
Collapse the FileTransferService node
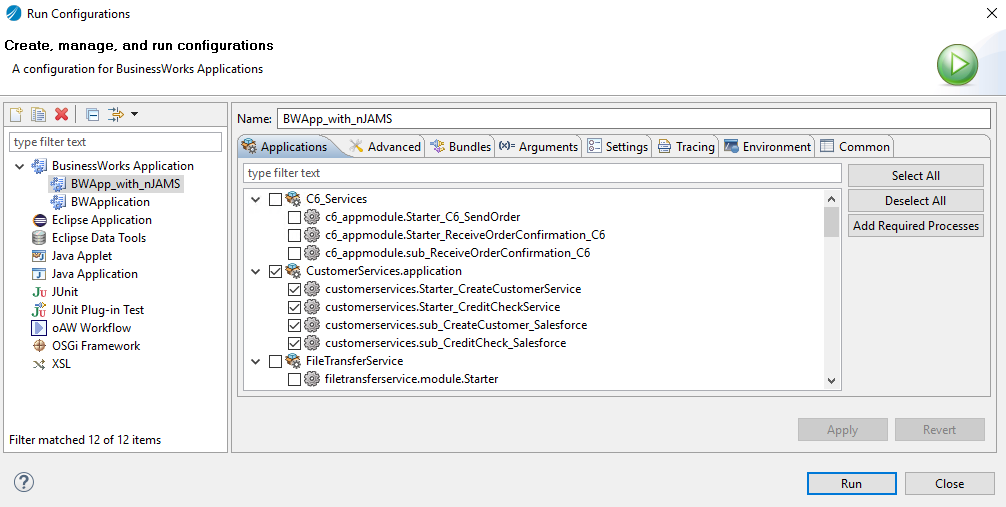(255, 361)
